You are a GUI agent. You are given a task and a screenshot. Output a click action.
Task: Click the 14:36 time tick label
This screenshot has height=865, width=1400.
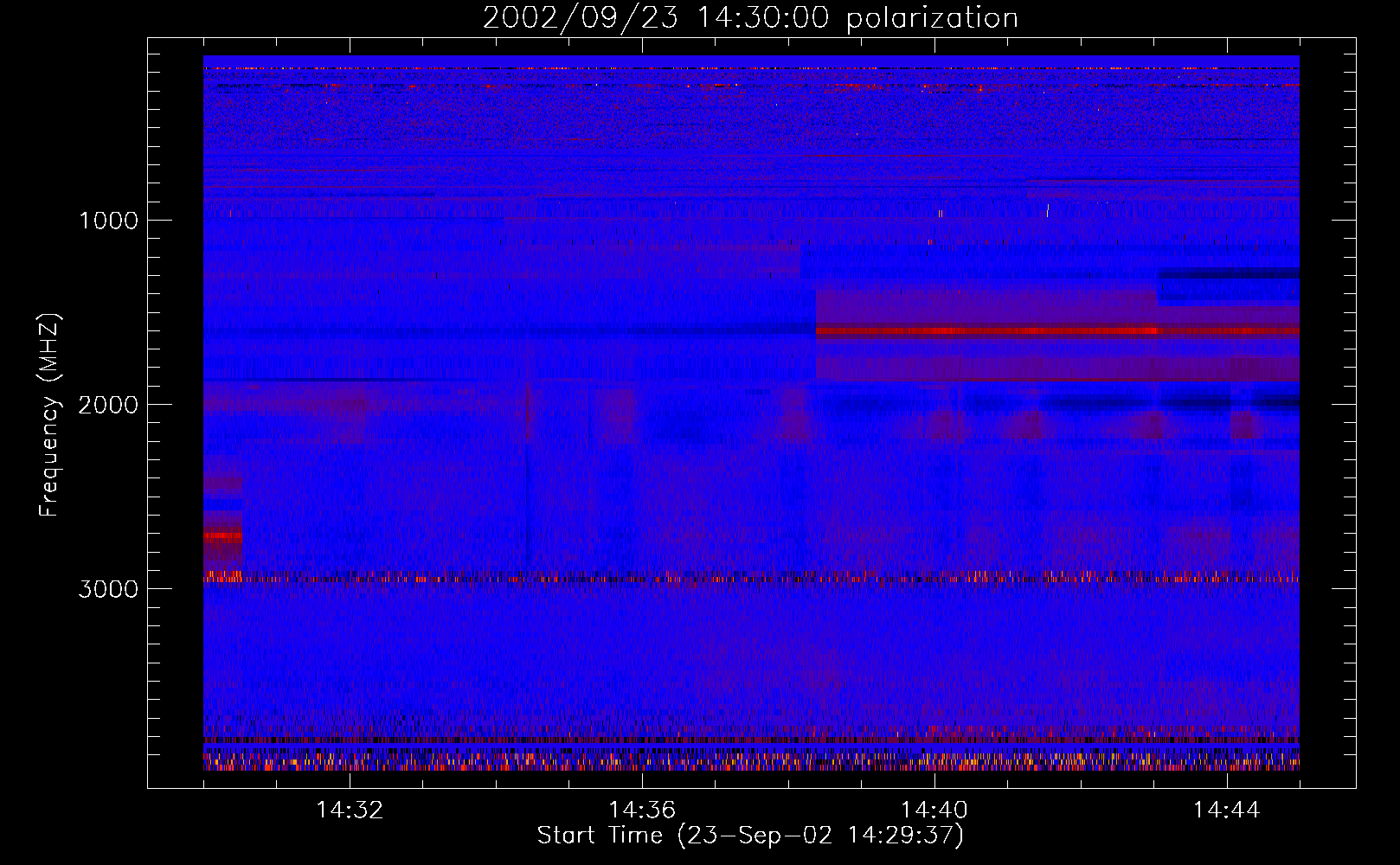click(642, 811)
